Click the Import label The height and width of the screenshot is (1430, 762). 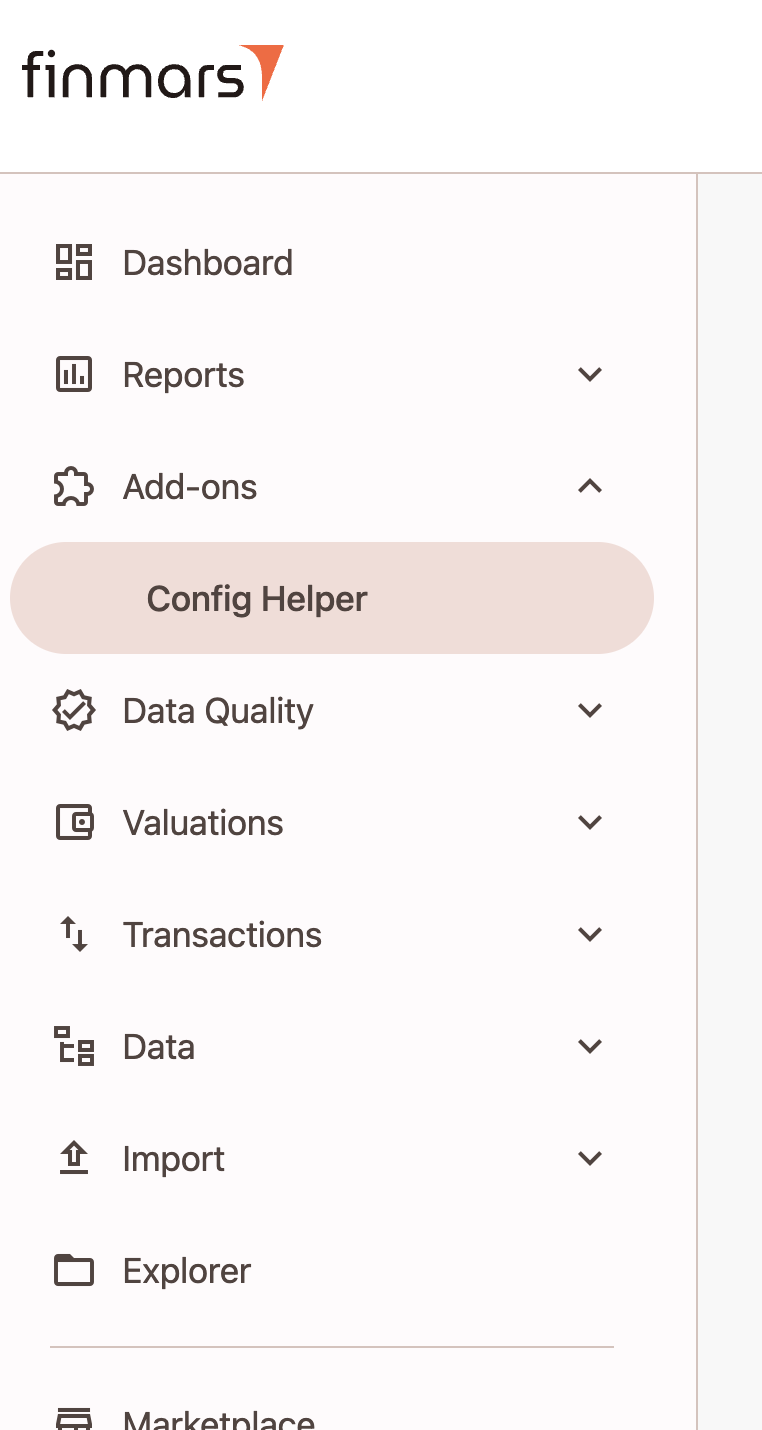[174, 1159]
